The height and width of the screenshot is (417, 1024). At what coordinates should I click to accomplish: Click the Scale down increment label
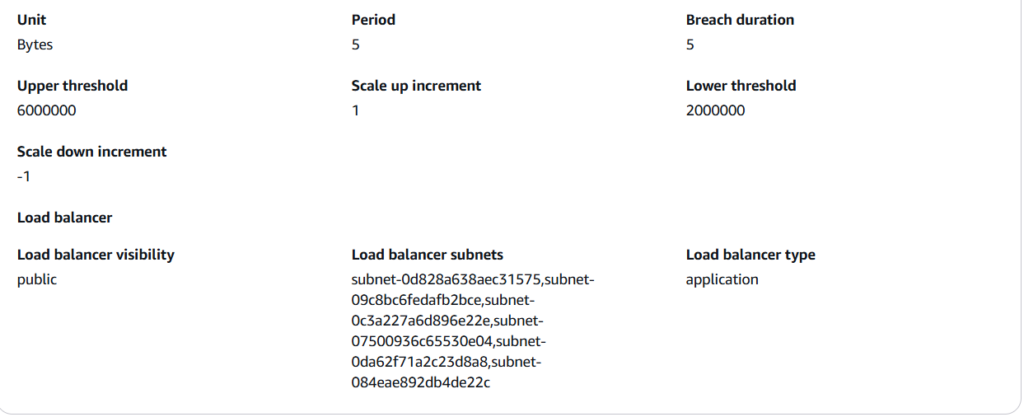[x=92, y=152]
